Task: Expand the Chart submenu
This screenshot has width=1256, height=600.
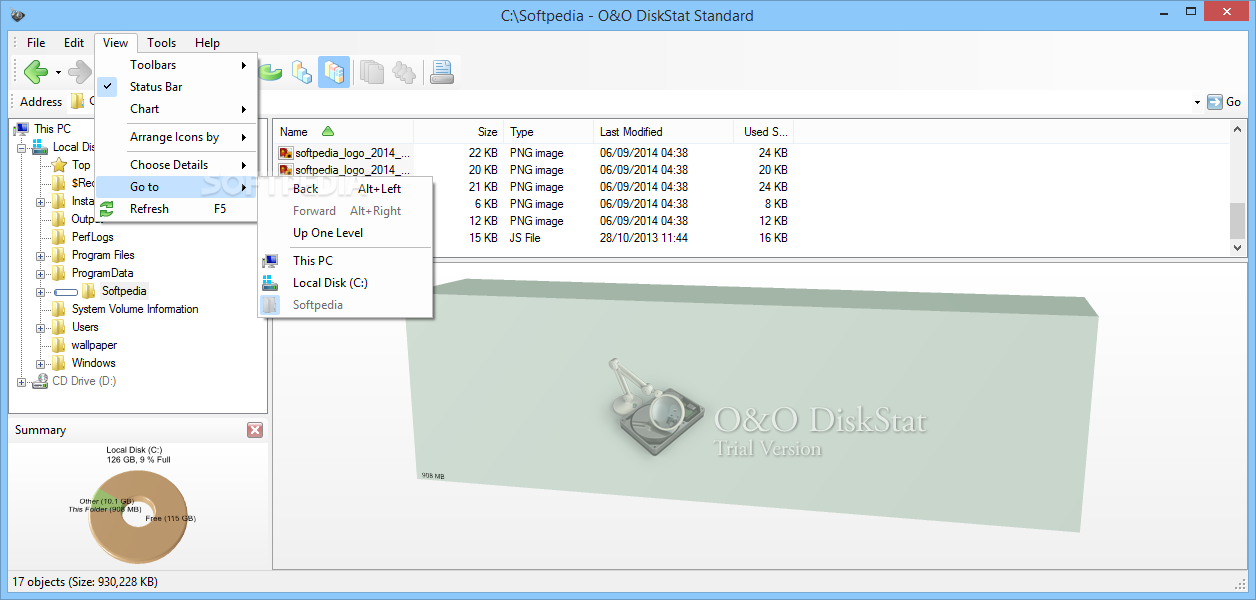Action: point(177,109)
